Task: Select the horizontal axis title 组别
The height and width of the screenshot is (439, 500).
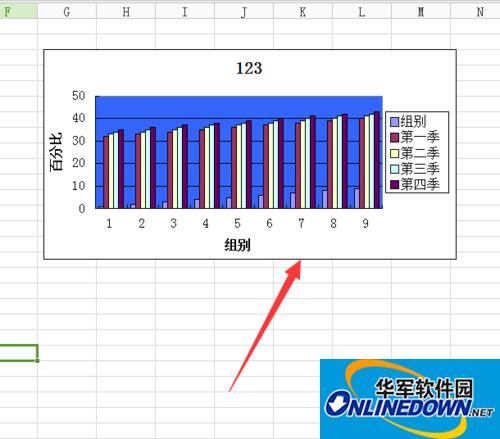Action: point(237,245)
